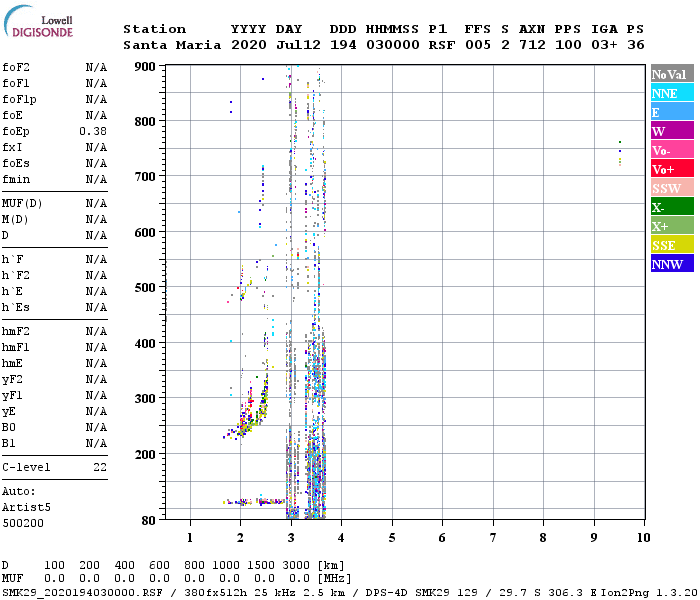Select the NNE legend swatch
This screenshot has width=700, height=600.
[672, 93]
